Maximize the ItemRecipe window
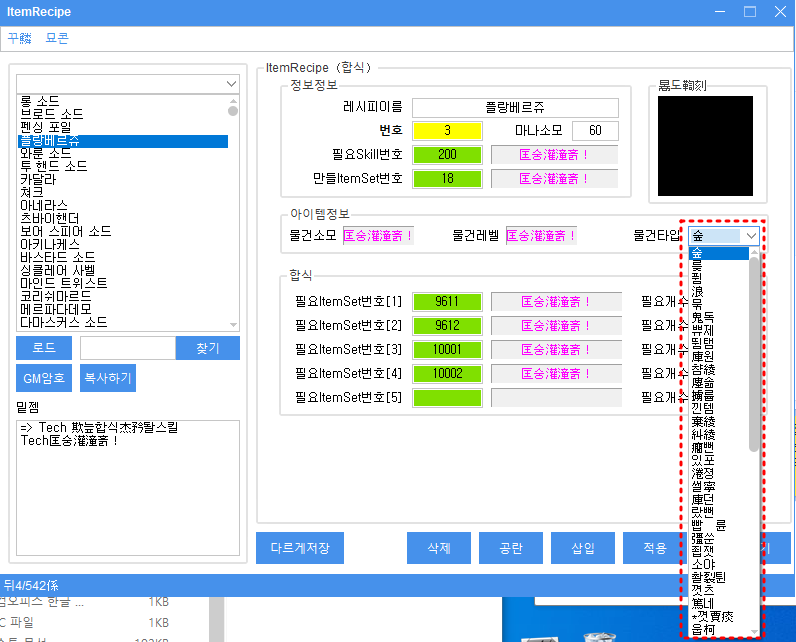Screen dimensions: 796x642 click(750, 12)
